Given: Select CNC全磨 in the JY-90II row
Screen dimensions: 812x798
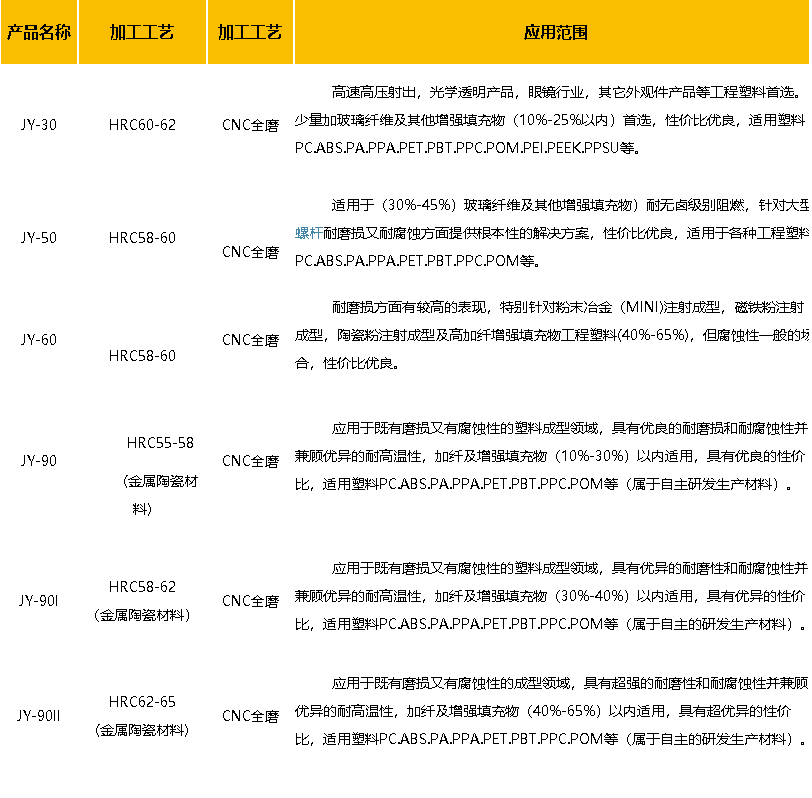Looking at the screenshot, I should (x=250, y=717).
